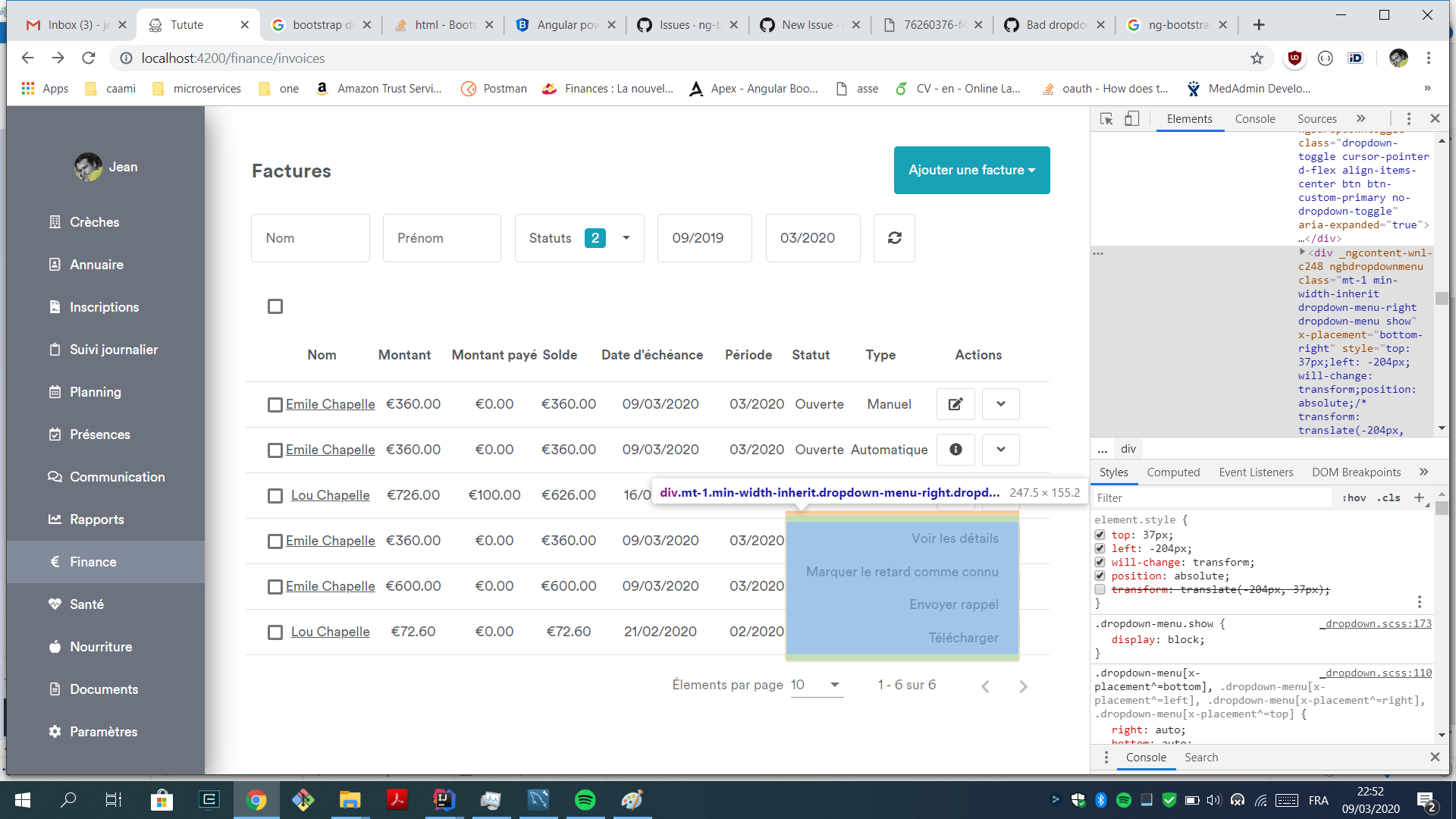Open Finance section via the euro icon
Viewport: 1456px width, 819px height.
pyautogui.click(x=54, y=562)
